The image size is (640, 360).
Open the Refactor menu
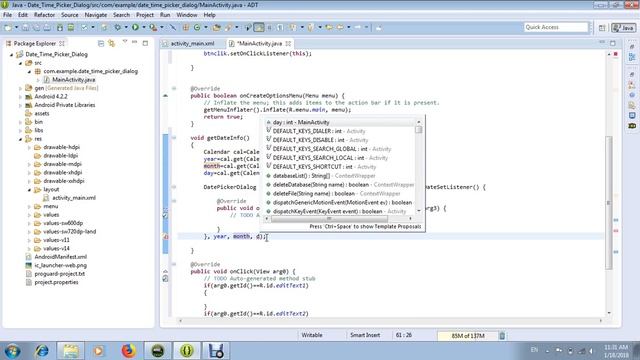tap(44, 15)
